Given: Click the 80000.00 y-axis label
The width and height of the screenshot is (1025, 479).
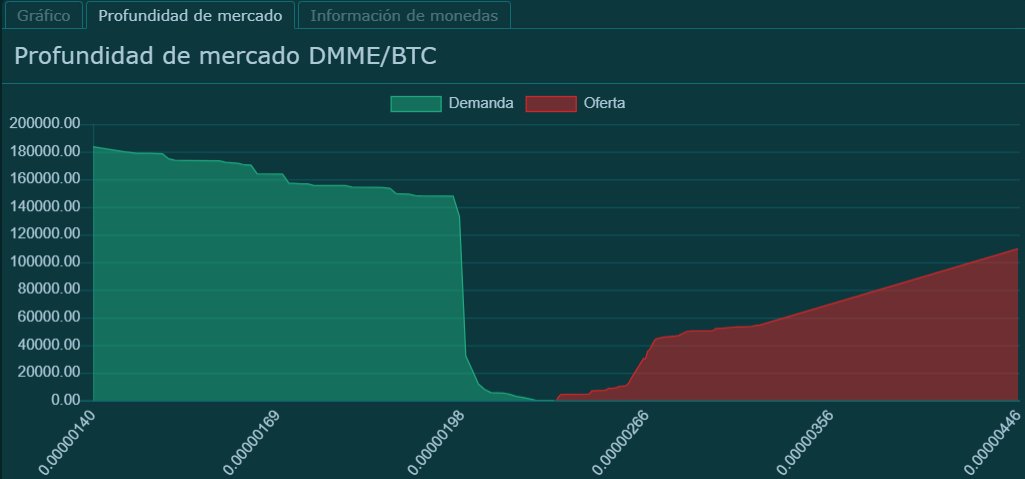Looking at the screenshot, I should coord(48,289).
